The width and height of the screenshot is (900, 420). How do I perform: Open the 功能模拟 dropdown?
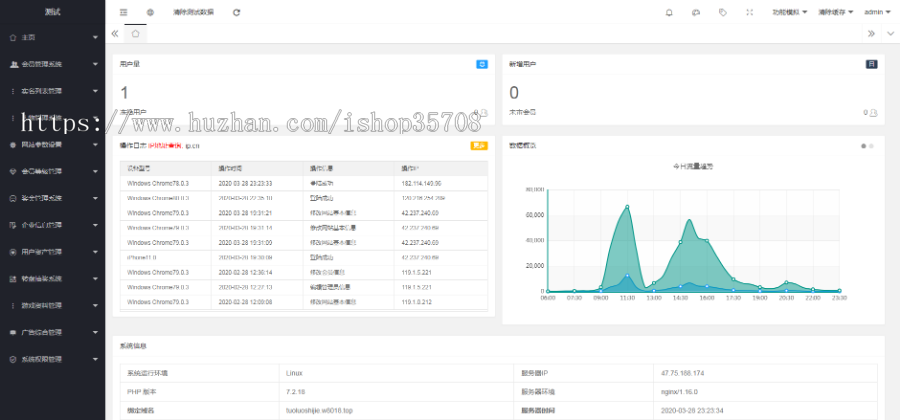click(790, 12)
